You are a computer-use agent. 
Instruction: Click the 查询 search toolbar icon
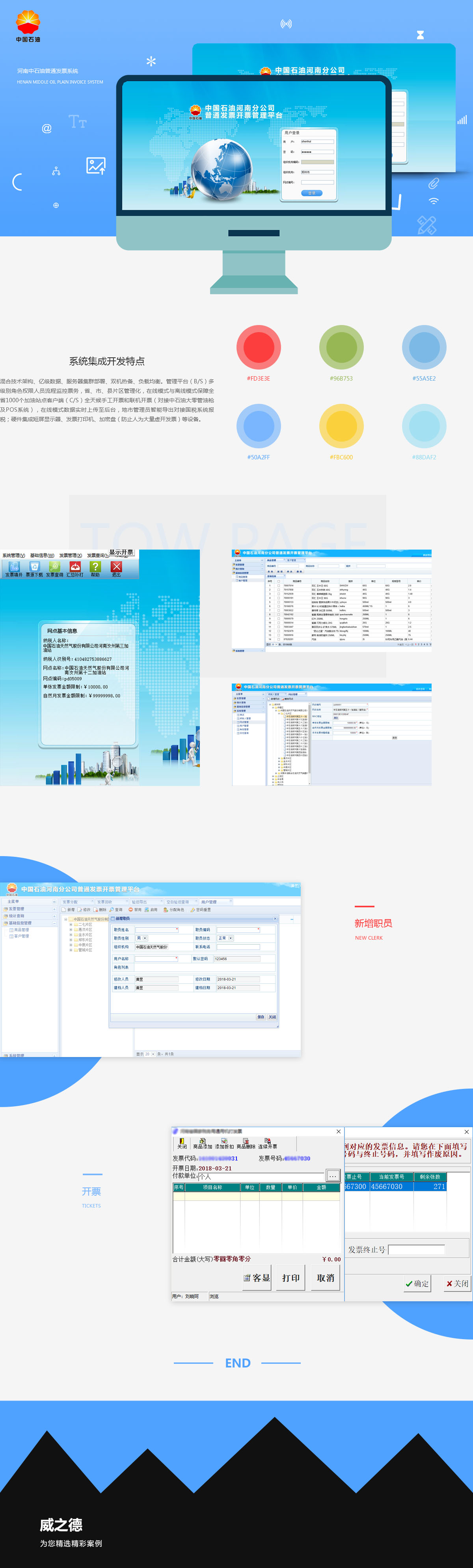(116, 909)
